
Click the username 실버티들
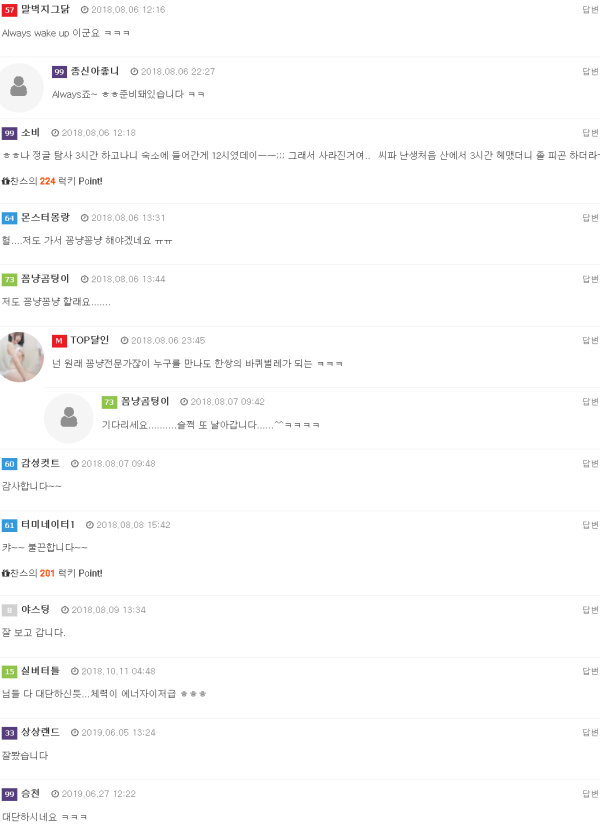(40, 671)
